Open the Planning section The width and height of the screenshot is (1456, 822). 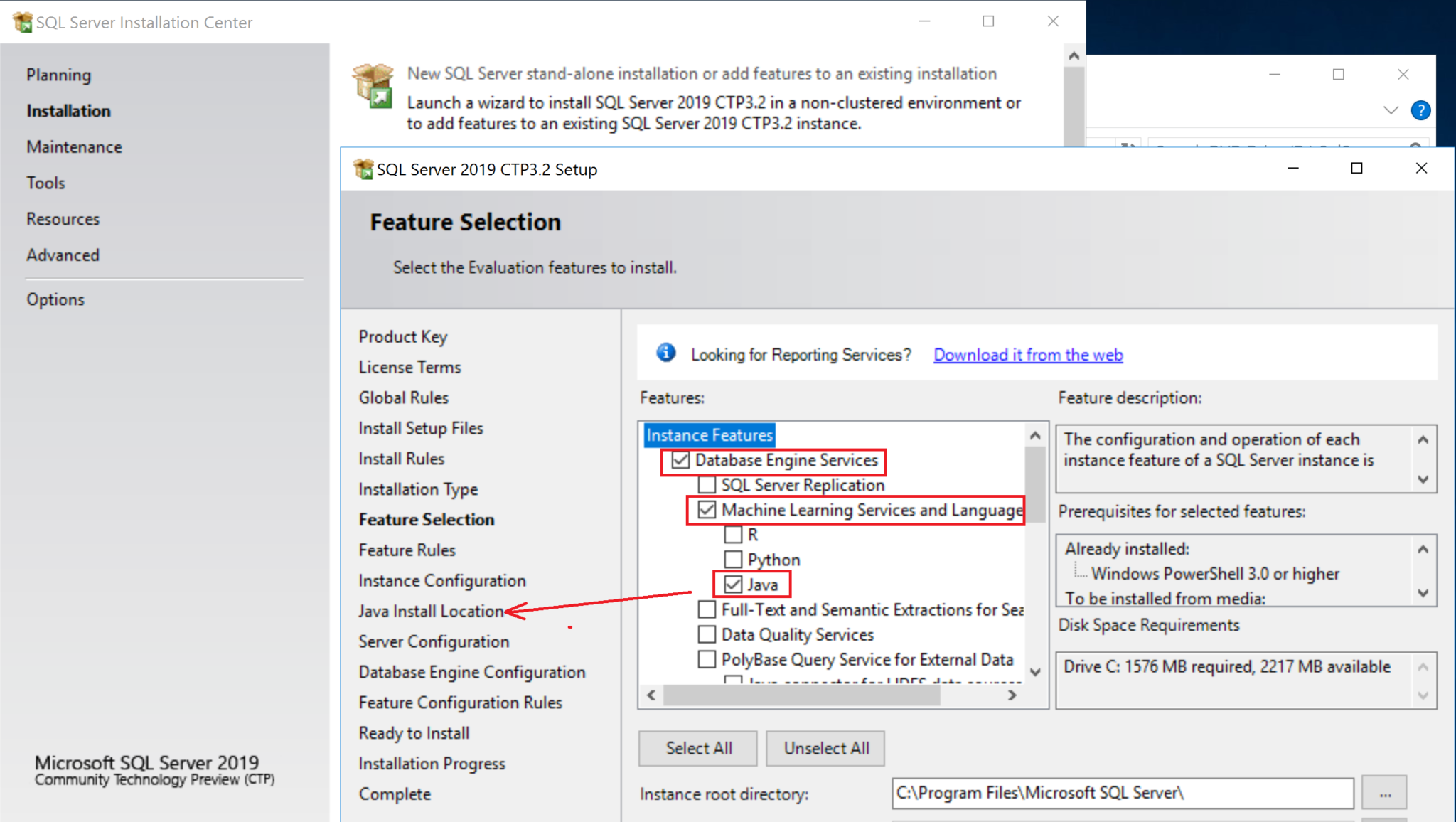tap(59, 75)
